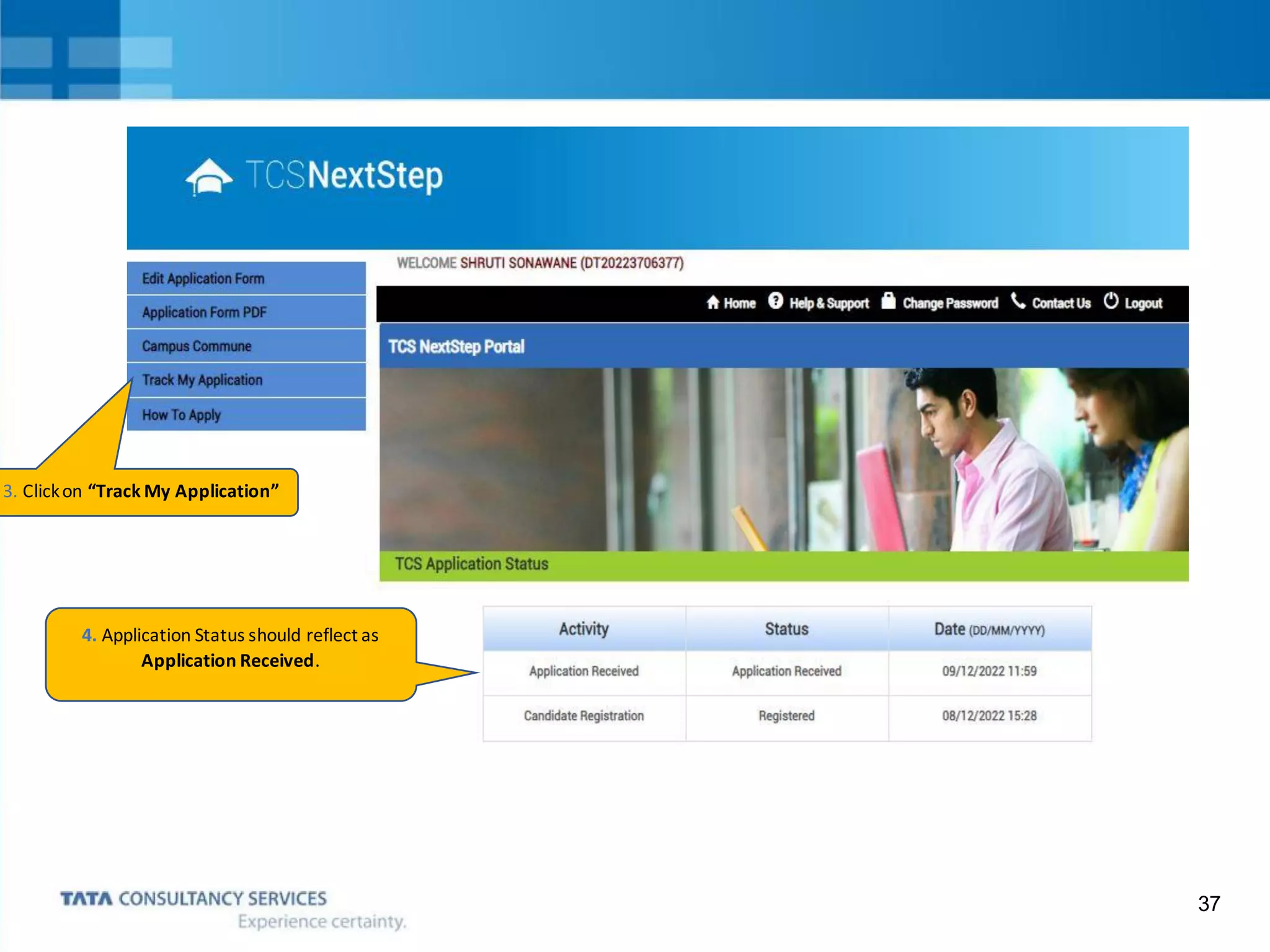Click the Activity column header

[584, 629]
